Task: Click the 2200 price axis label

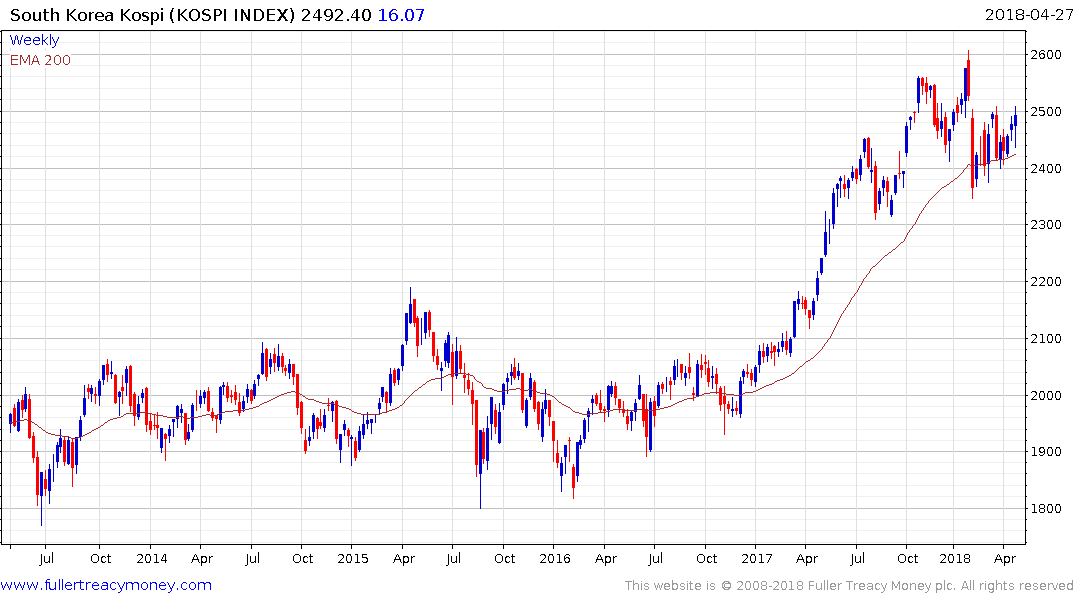Action: pyautogui.click(x=1046, y=282)
